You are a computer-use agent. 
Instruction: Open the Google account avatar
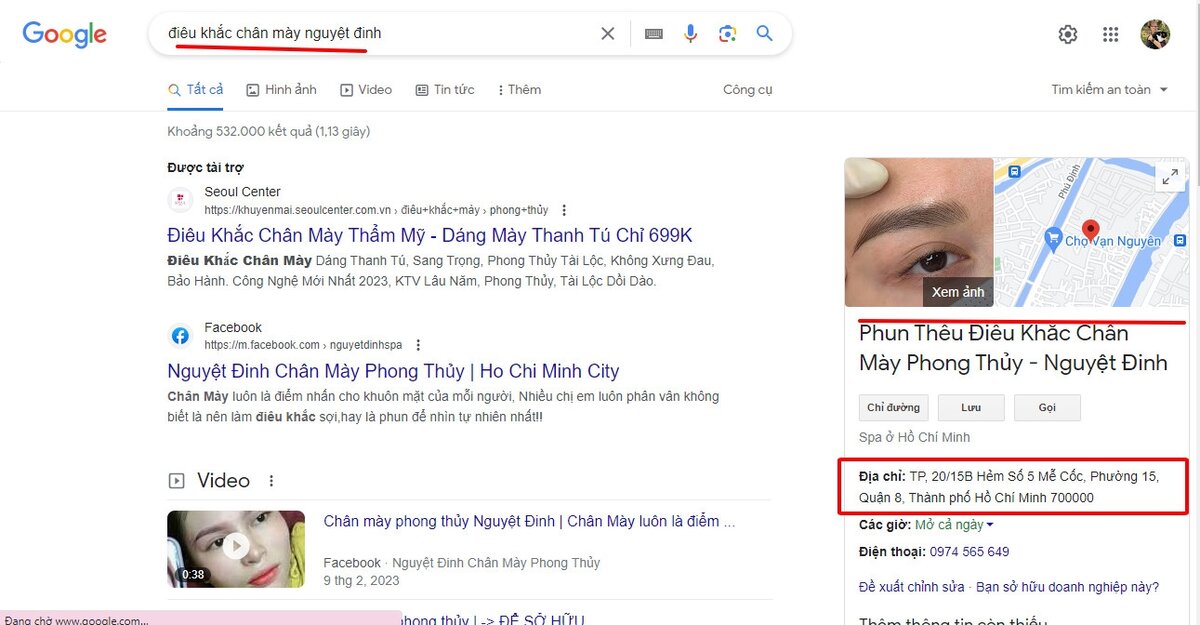(1155, 34)
